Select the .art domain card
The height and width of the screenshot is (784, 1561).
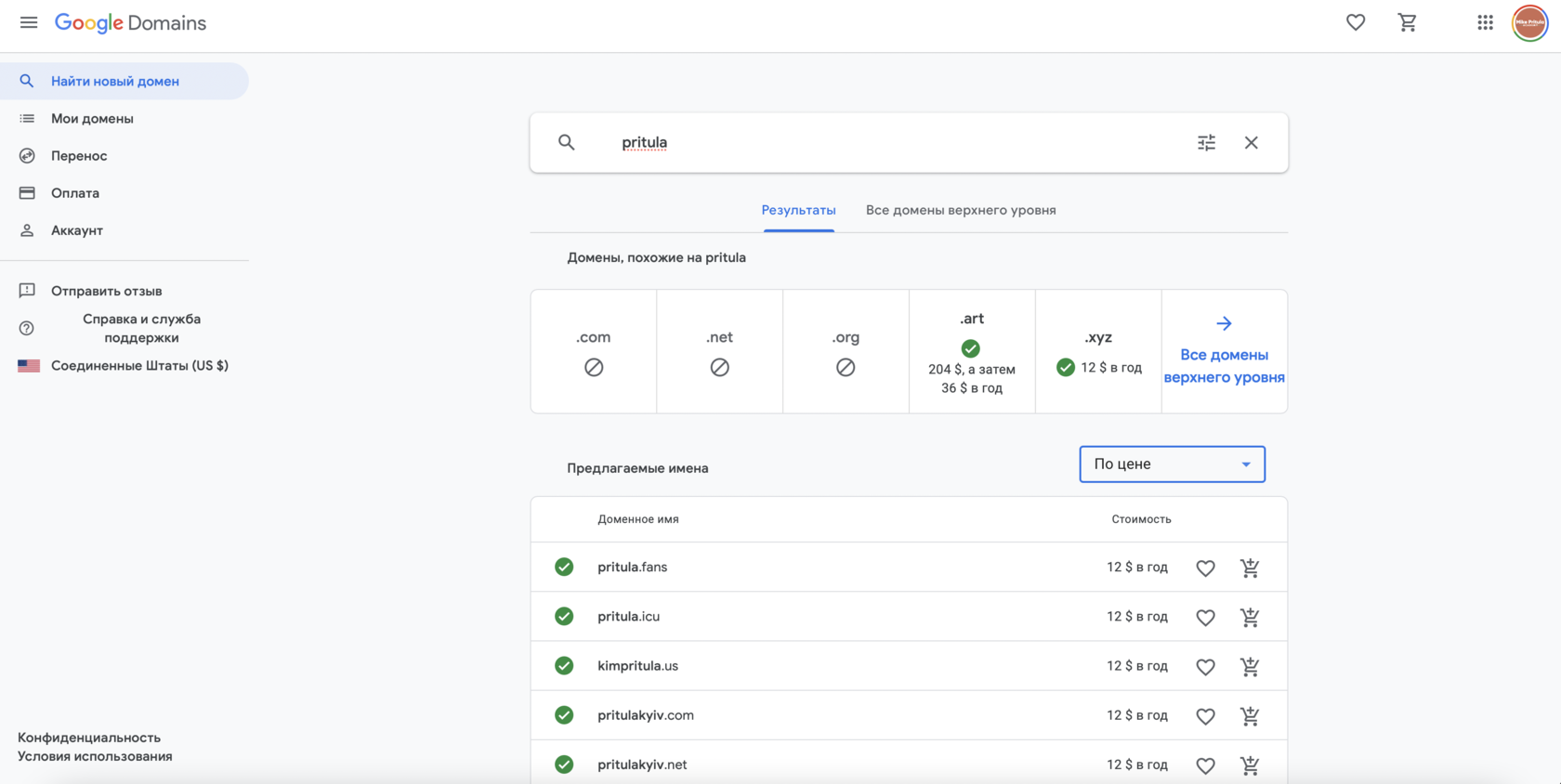pyautogui.click(x=972, y=351)
